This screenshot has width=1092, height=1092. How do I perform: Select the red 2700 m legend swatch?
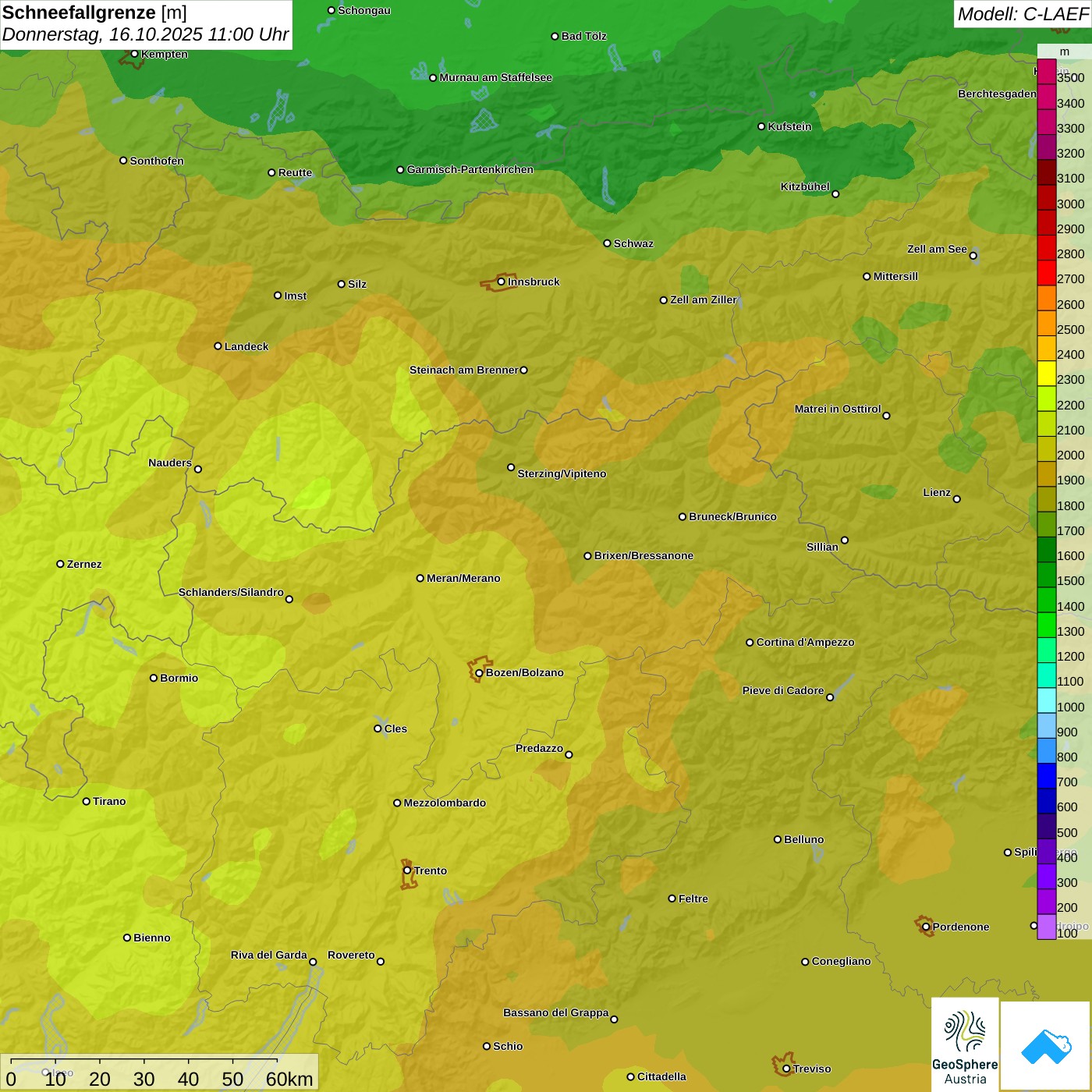click(1046, 273)
